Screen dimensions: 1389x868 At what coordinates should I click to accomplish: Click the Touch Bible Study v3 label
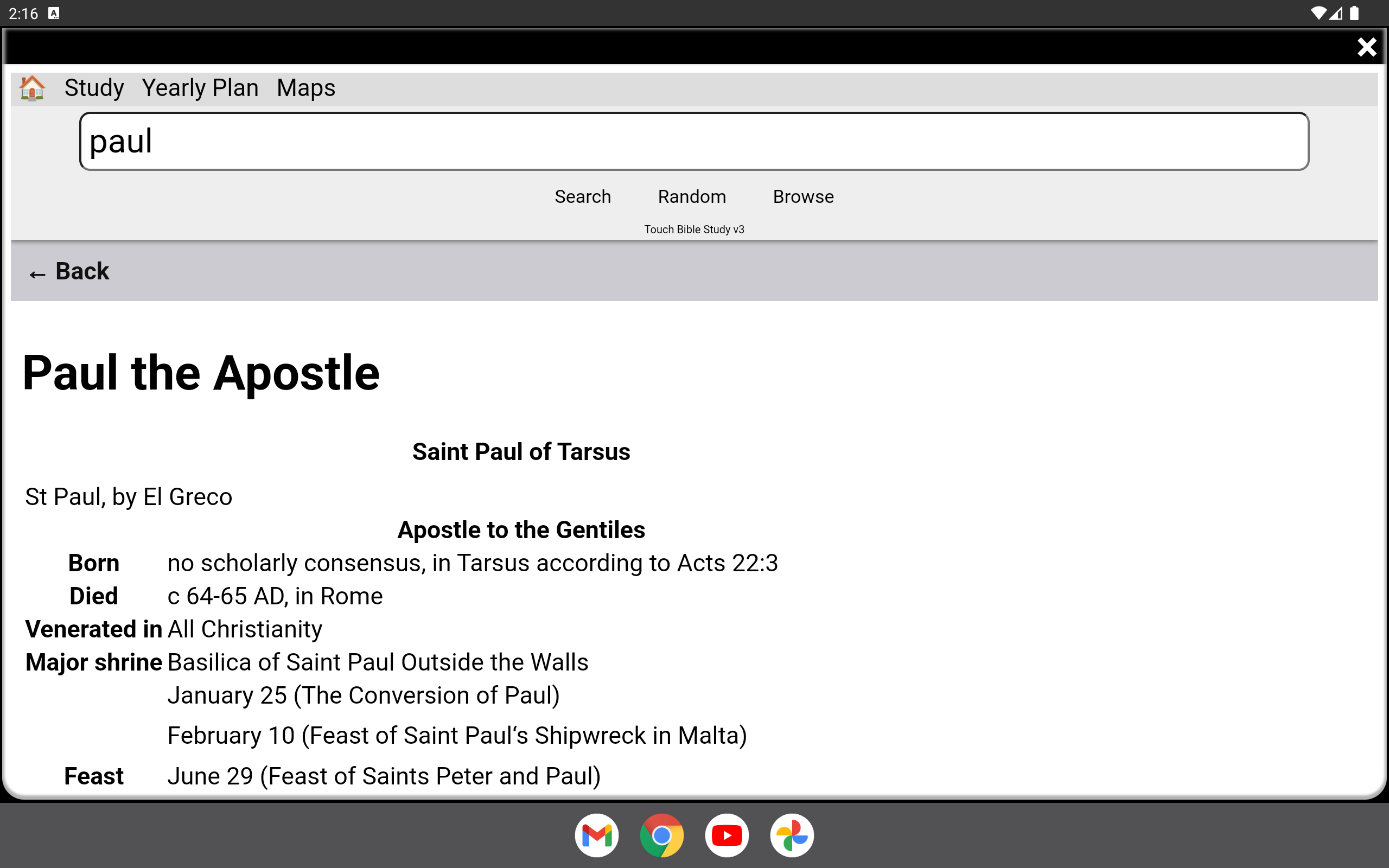pos(693,228)
